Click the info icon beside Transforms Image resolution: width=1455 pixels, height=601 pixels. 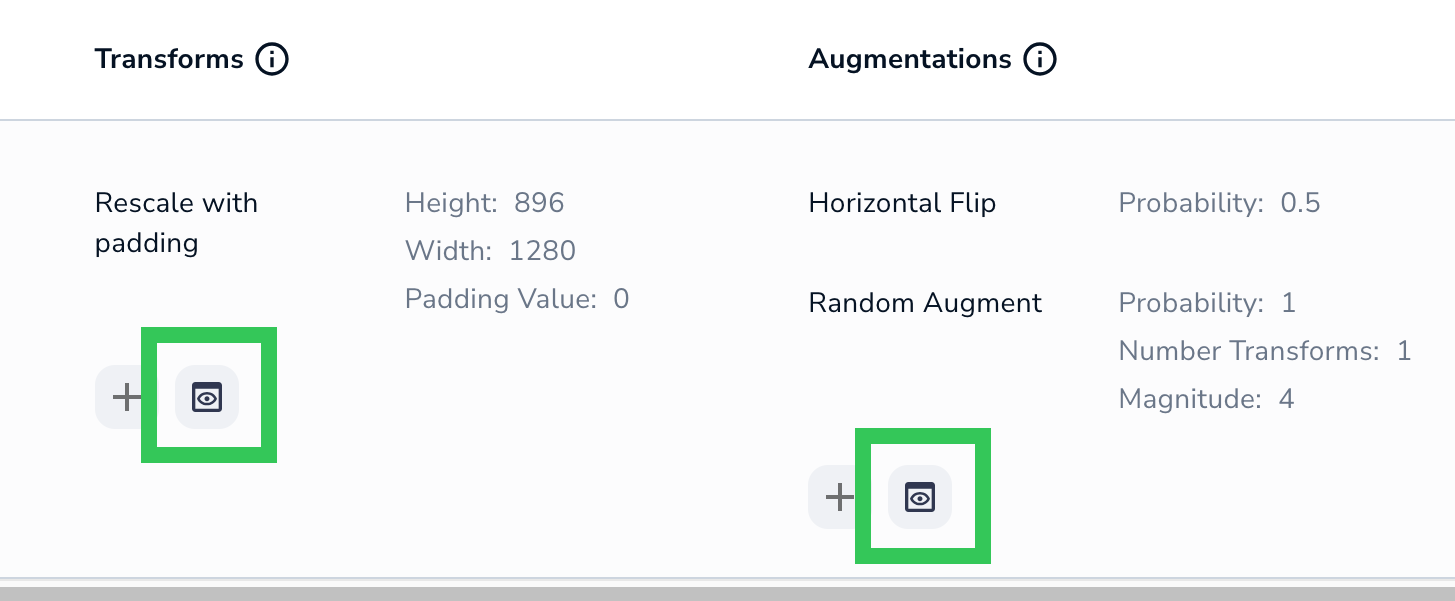272,60
